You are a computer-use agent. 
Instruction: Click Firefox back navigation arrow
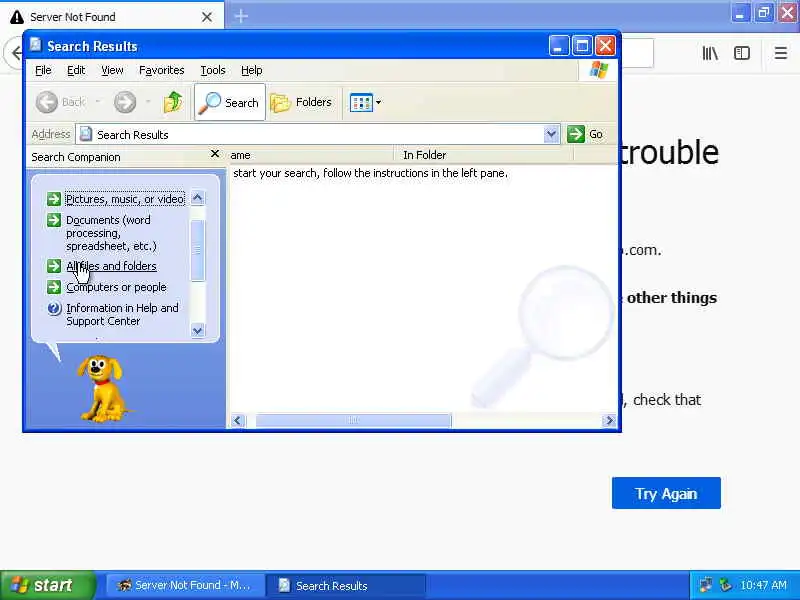[x=15, y=53]
